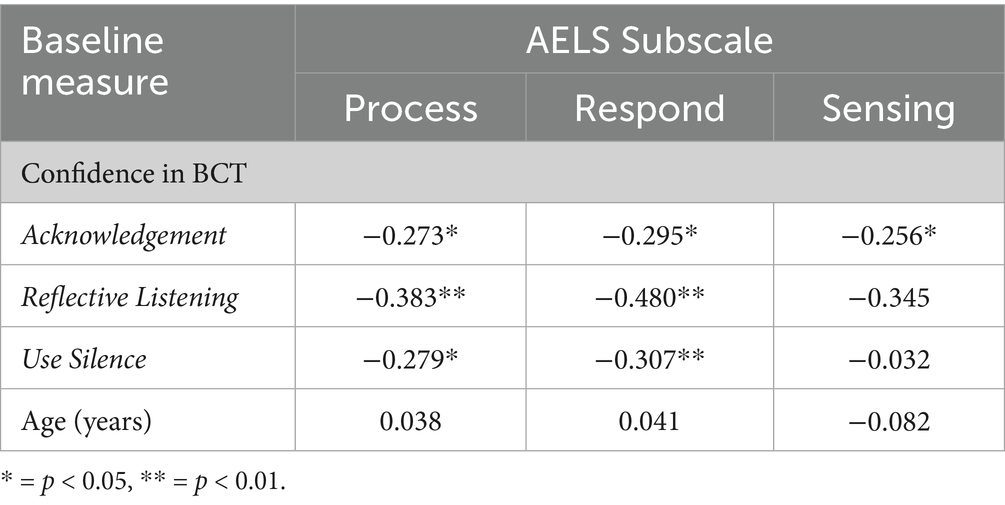
Task: Select the −0.256* Sensing value cell
Action: click(889, 235)
